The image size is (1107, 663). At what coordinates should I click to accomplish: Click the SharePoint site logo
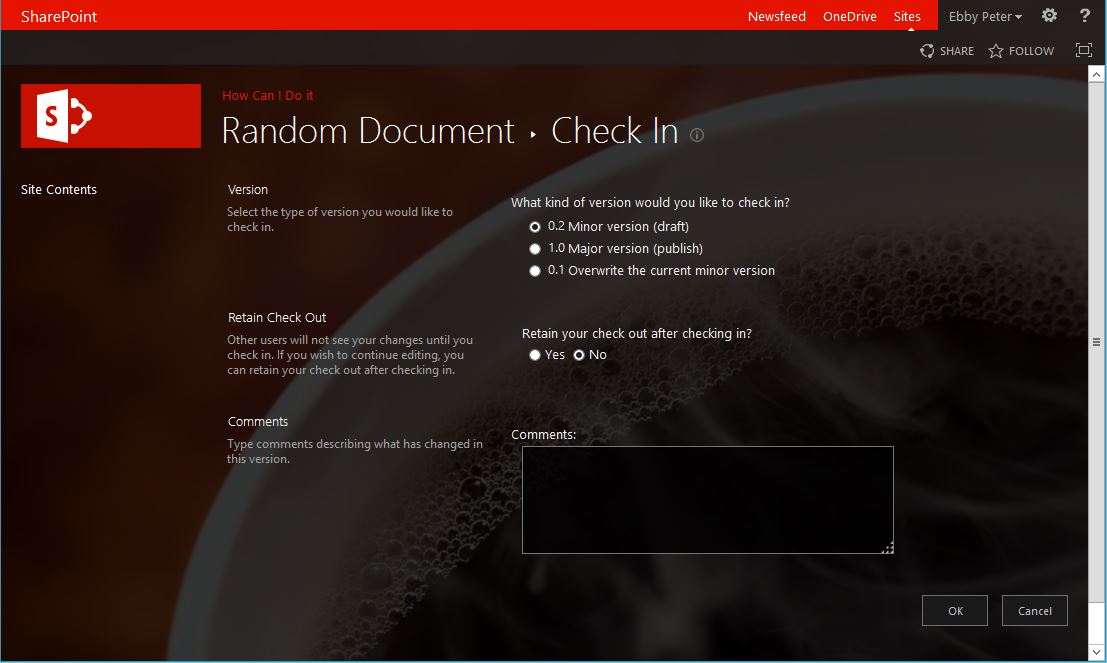[x=110, y=116]
